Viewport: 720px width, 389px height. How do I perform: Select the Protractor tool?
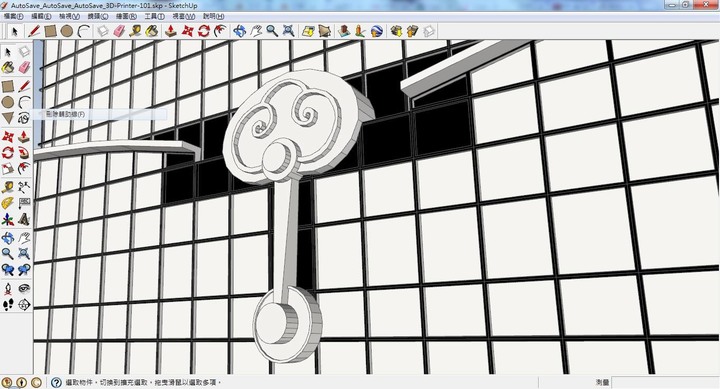[8, 203]
